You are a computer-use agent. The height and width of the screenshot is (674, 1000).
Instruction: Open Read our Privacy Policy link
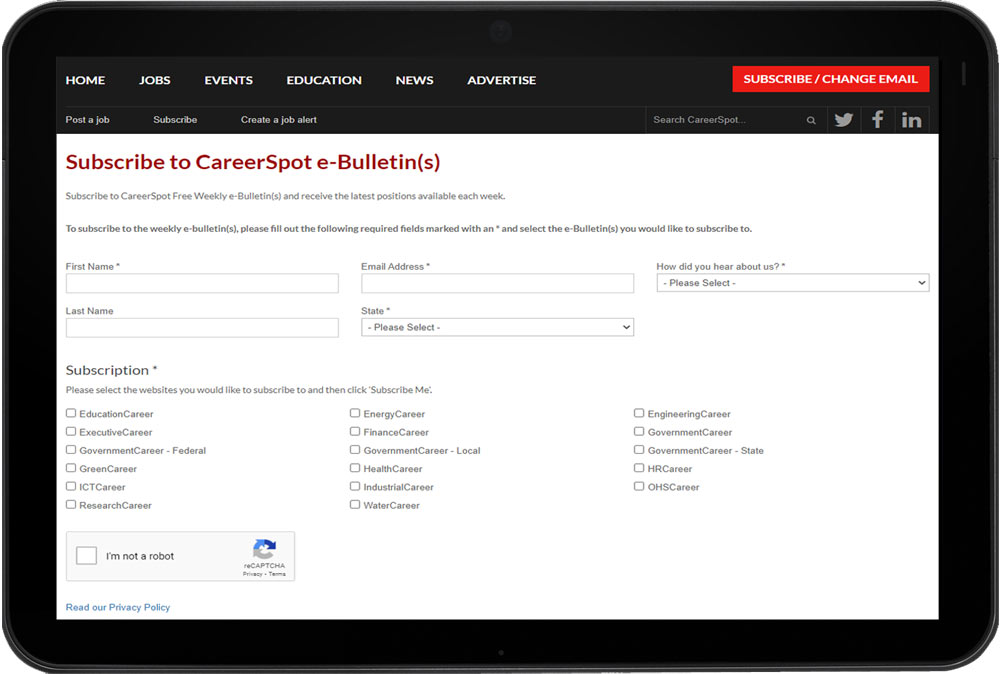tap(118, 607)
